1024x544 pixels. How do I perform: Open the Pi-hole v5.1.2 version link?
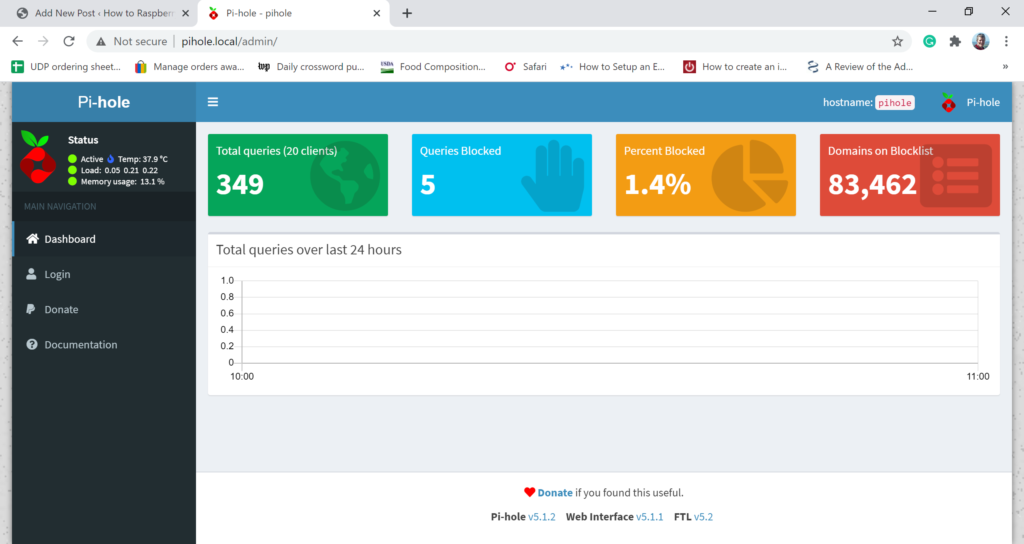[541, 517]
